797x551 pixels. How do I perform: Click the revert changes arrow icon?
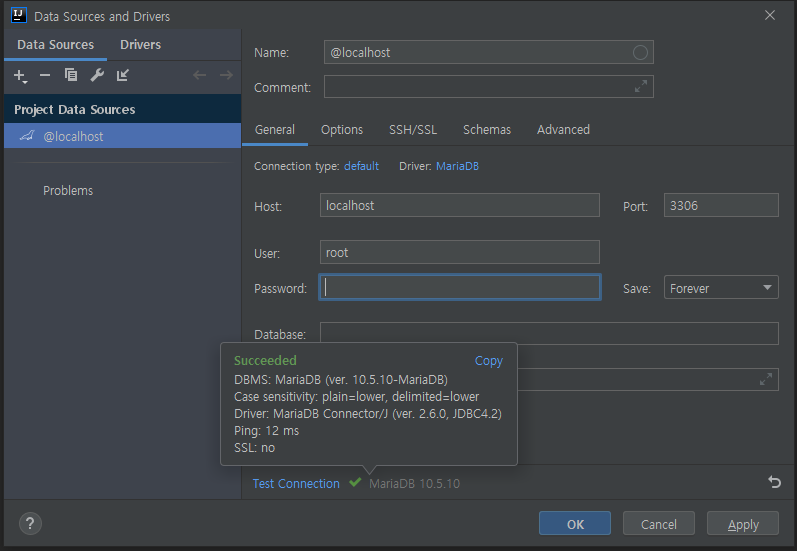point(774,482)
